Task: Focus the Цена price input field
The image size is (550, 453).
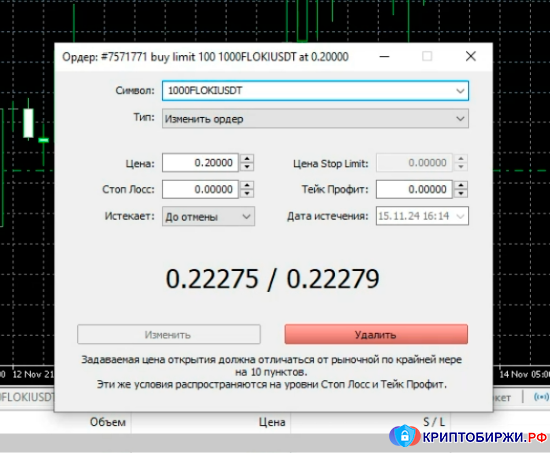Action: click(x=200, y=163)
